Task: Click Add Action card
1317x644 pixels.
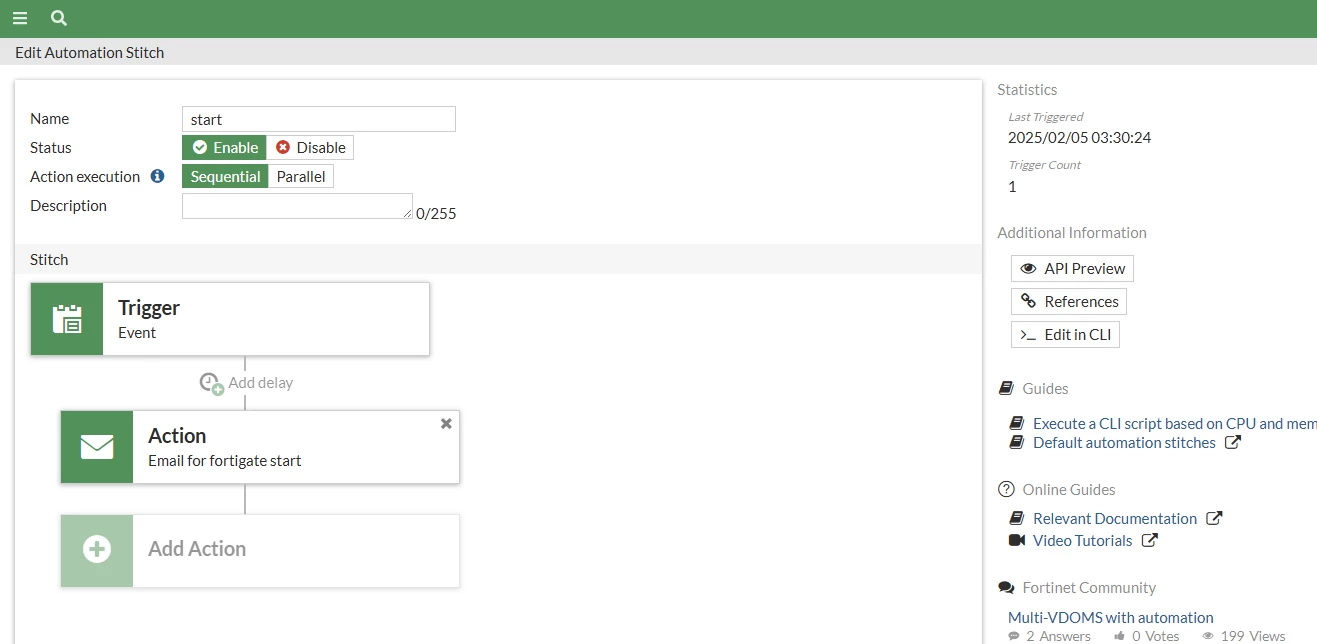Action: [x=260, y=551]
